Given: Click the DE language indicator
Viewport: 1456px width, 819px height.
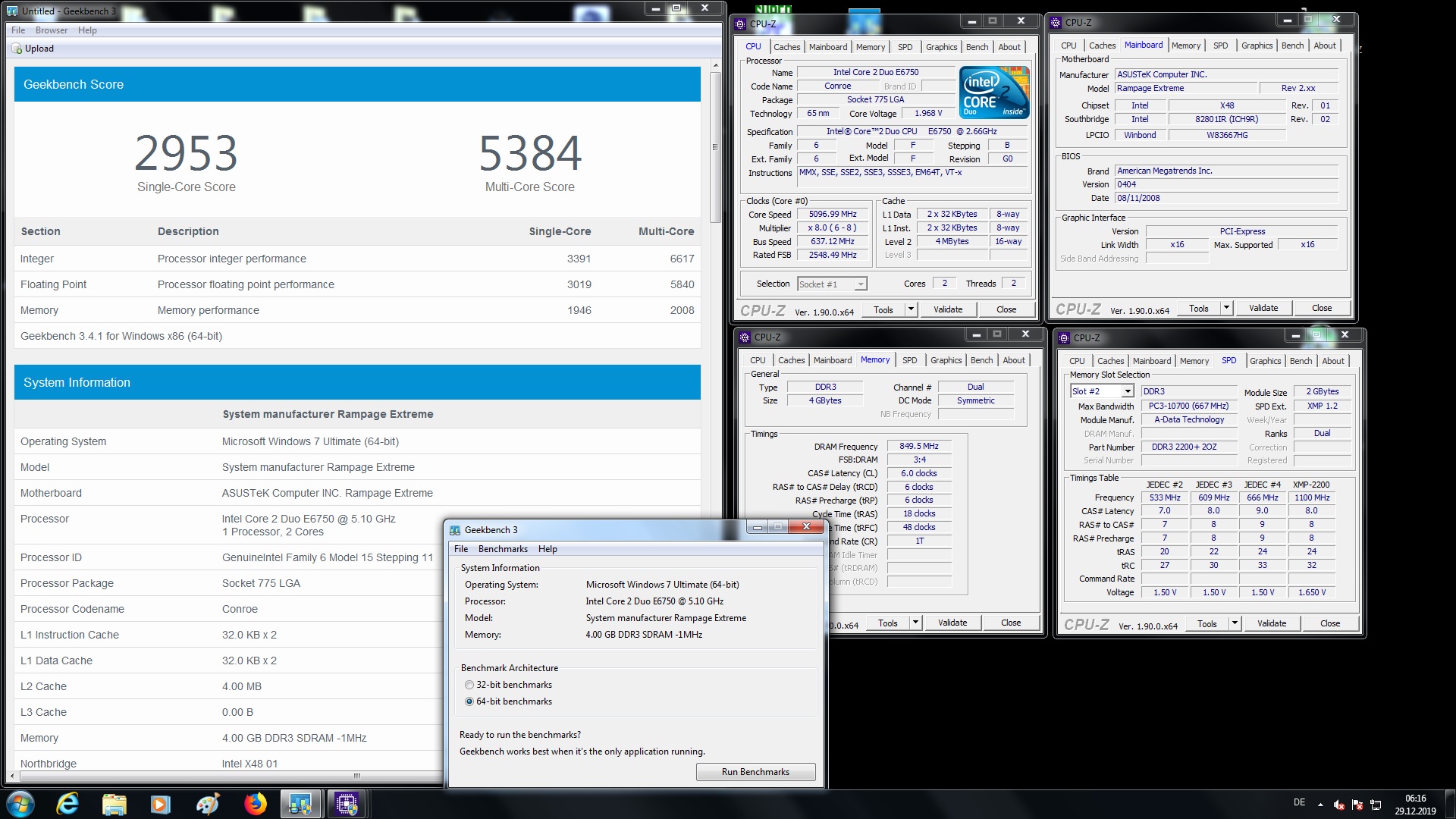Looking at the screenshot, I should point(1299,802).
